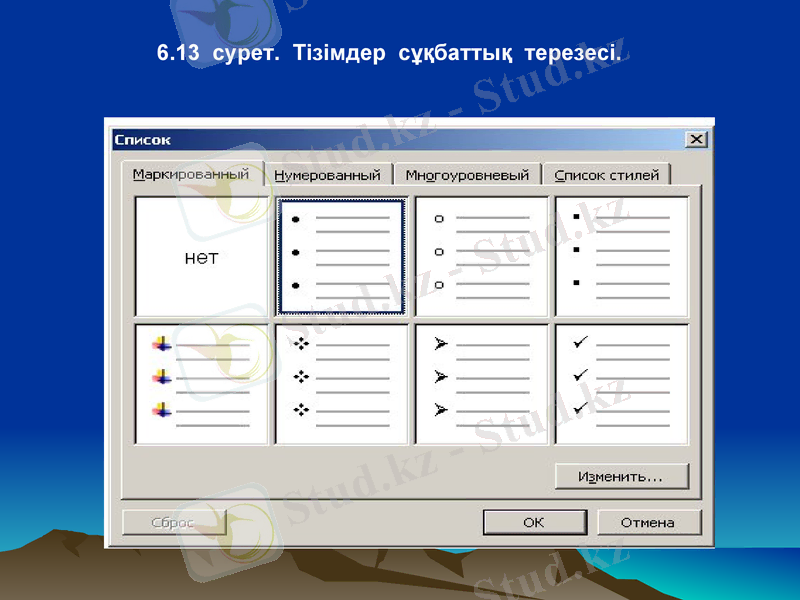Image resolution: width=800 pixels, height=600 pixels.
Task: Open the Изменить customization dialog
Action: click(622, 475)
